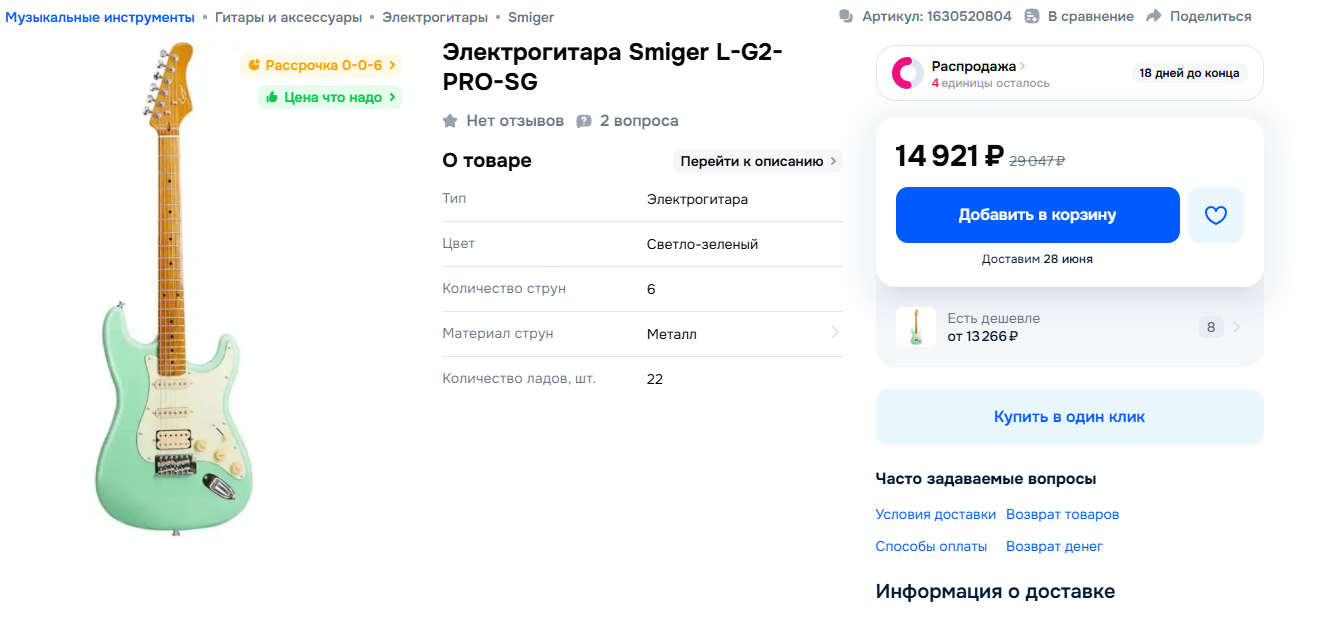Go to Музыкальные инструменты breadcrumb

tap(100, 17)
